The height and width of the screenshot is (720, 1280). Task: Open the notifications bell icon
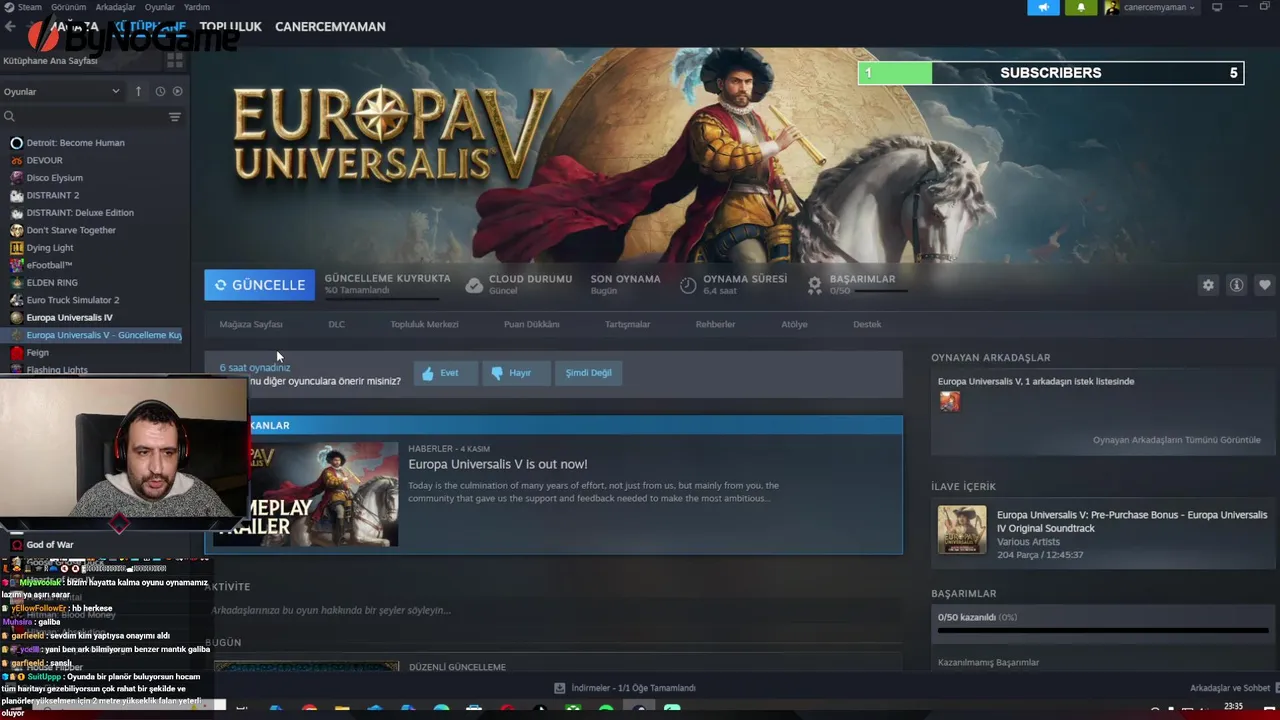1081,7
